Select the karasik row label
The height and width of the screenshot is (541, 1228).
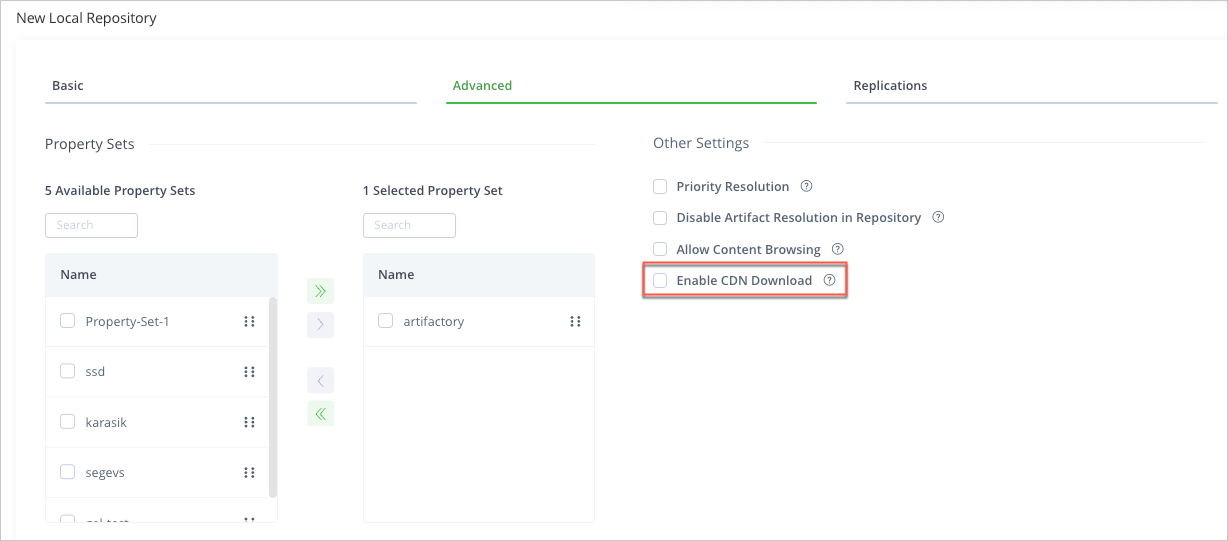click(106, 422)
